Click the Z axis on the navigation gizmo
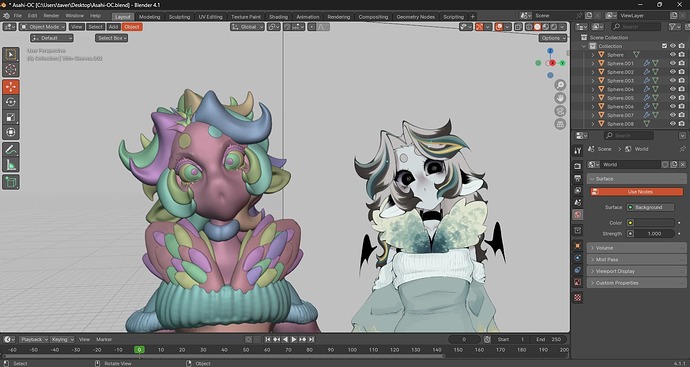Screen dimensions: 690x367 pyautogui.click(x=550, y=51)
